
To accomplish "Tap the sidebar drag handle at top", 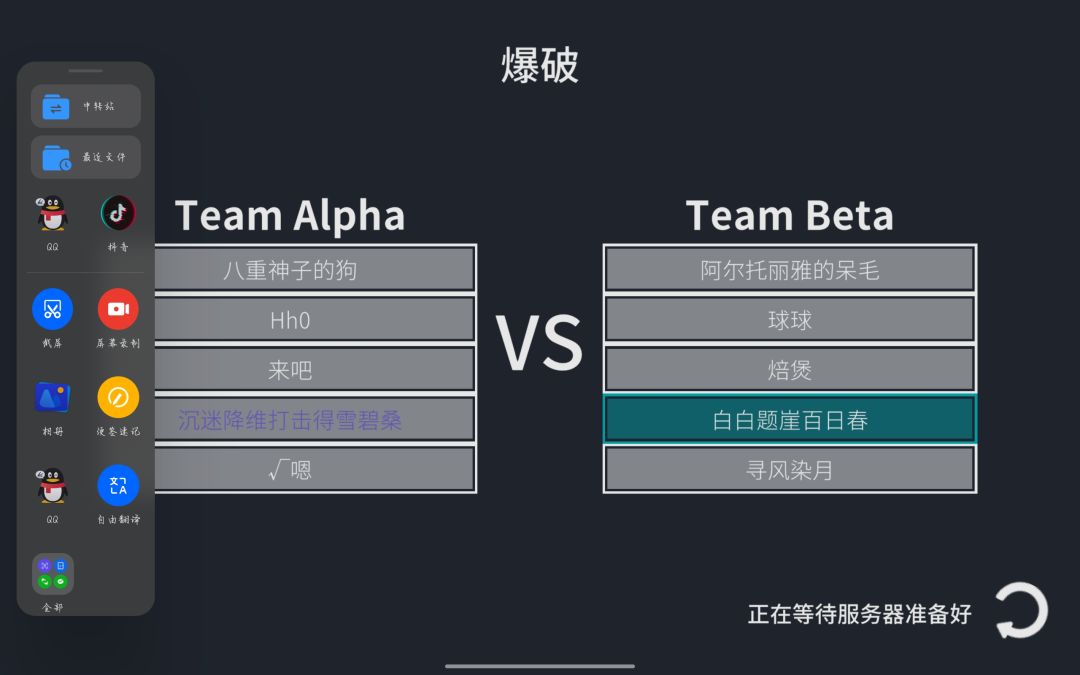I will (x=85, y=70).
